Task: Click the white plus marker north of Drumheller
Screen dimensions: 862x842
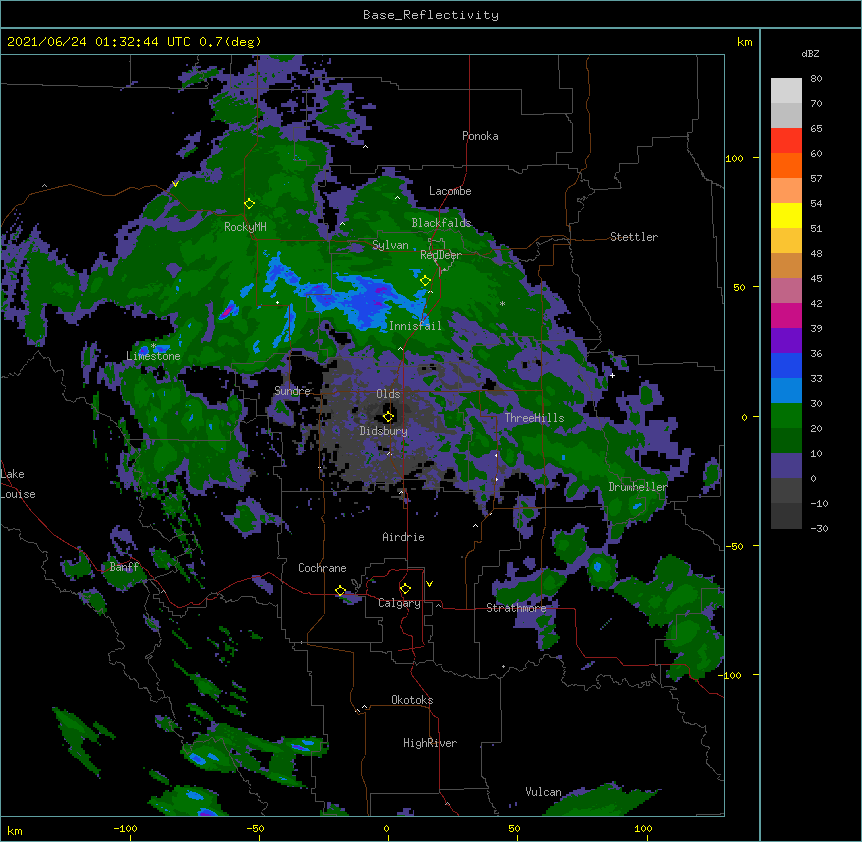Action: pos(612,375)
